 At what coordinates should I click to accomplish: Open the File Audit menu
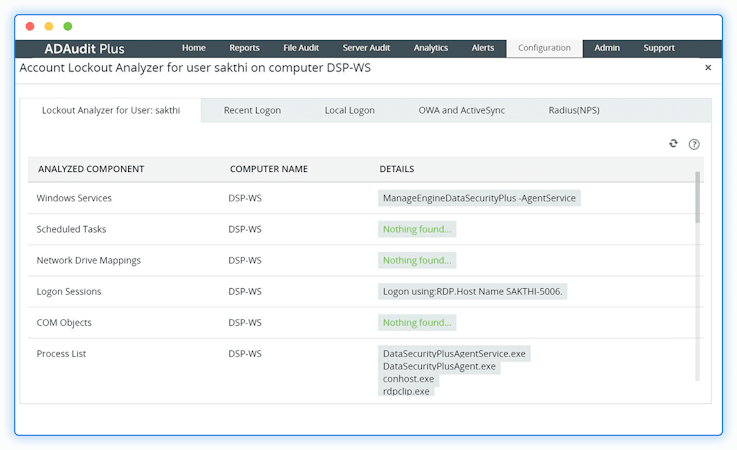(301, 48)
